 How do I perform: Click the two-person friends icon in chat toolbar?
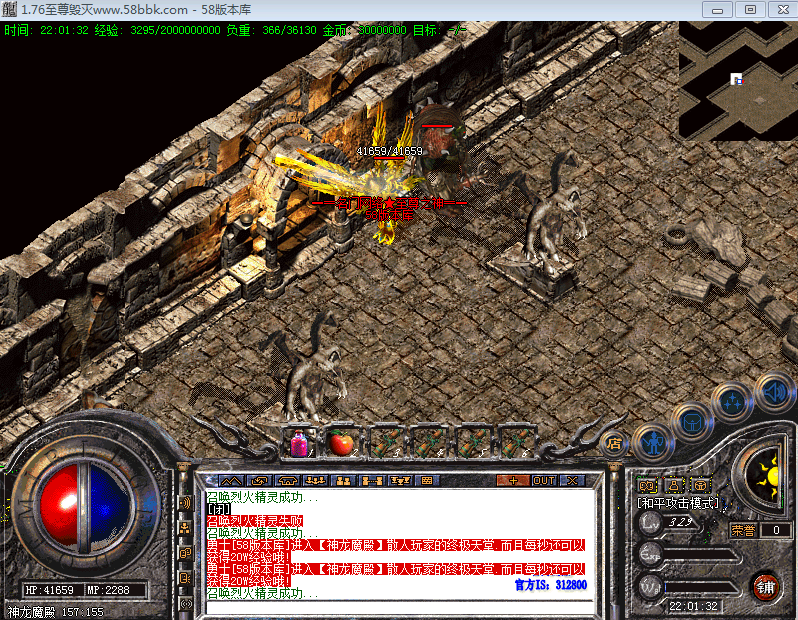344,481
